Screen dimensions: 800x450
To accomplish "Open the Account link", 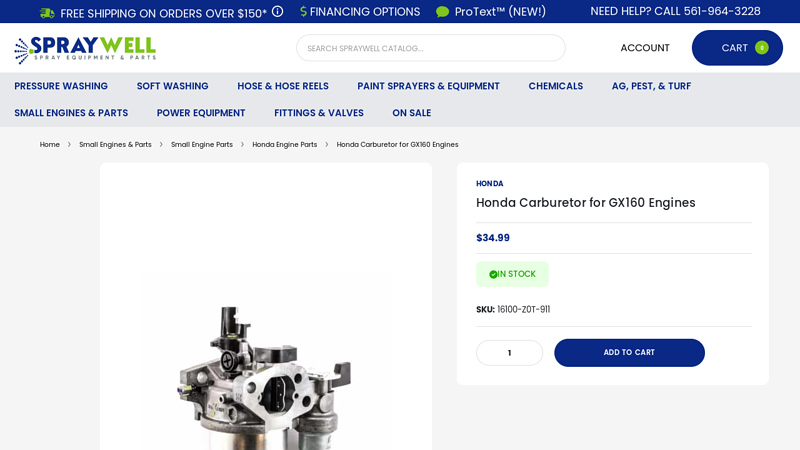I will [645, 48].
